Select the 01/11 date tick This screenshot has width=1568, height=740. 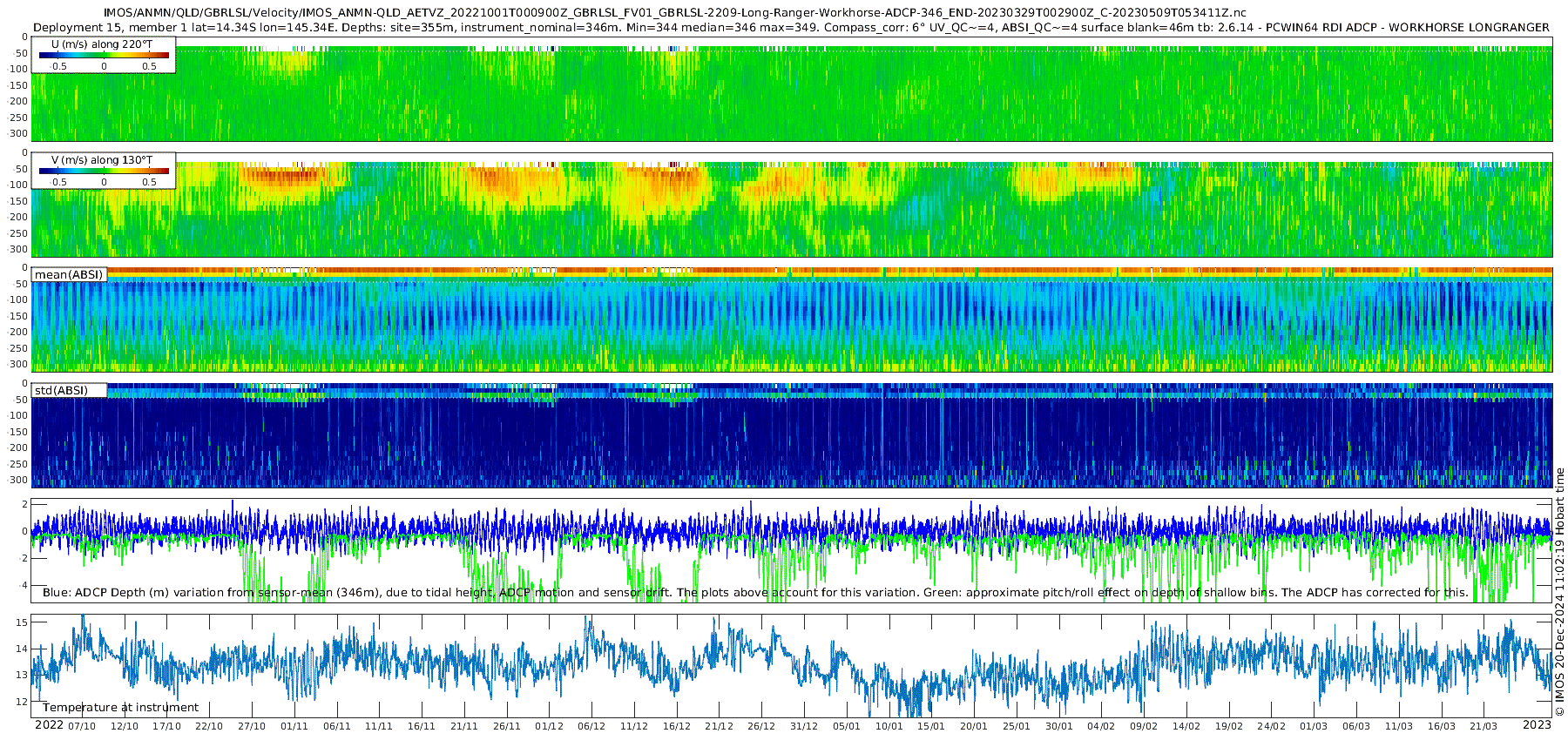(294, 726)
